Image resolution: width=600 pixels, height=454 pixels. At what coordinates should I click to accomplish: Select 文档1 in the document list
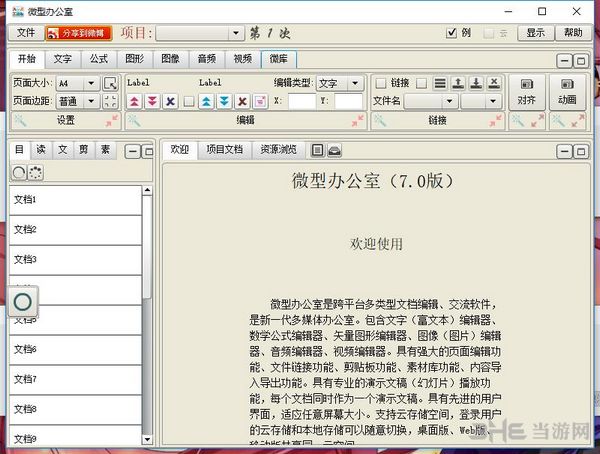[75, 200]
